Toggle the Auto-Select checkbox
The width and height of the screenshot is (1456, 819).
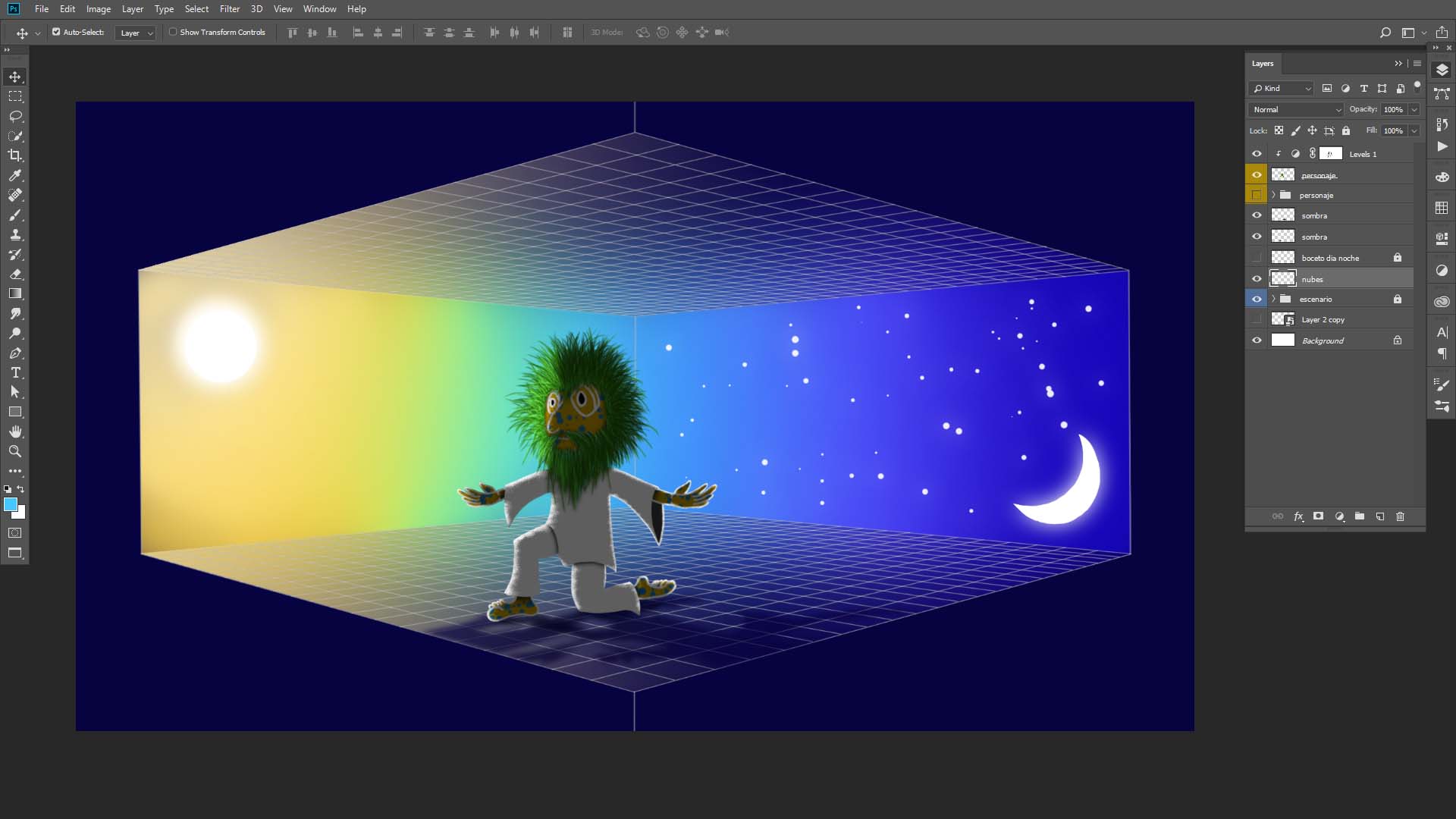pos(56,32)
